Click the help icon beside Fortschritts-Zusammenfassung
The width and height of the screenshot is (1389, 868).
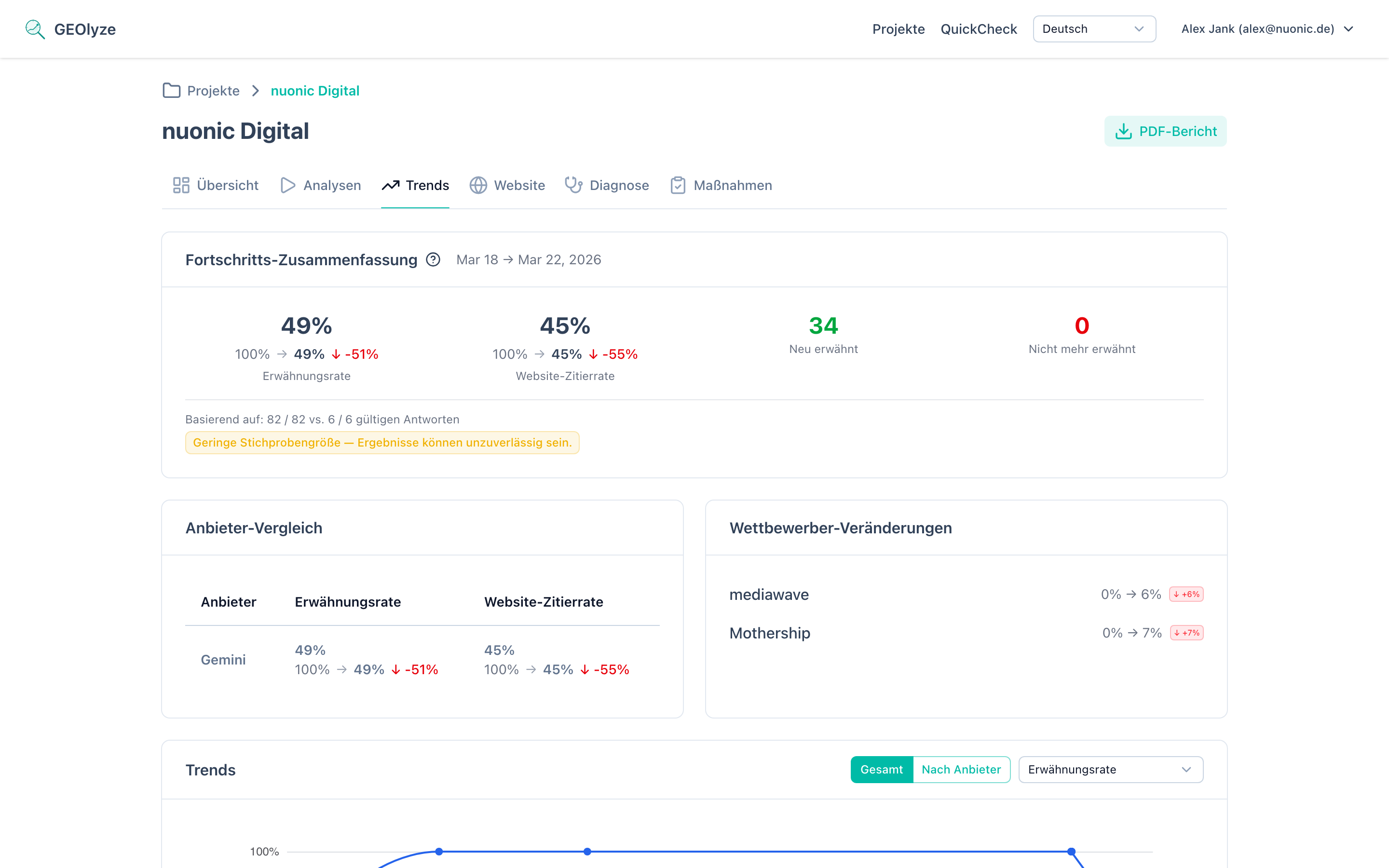click(434, 260)
